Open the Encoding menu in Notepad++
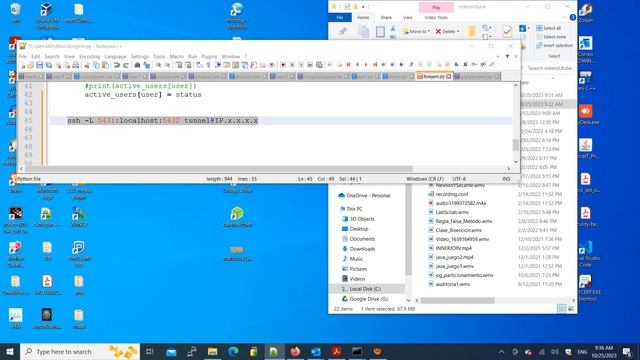This screenshot has width=640, height=360. (x=89, y=56)
